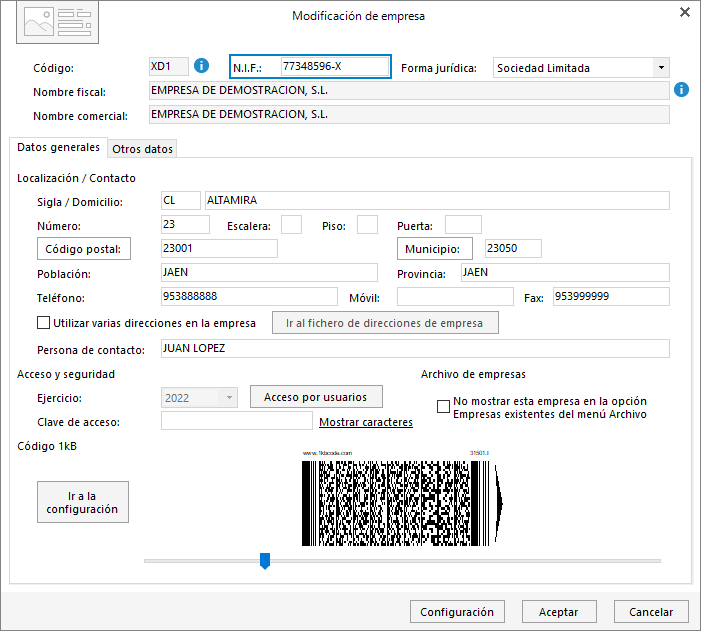
Task: Click the 1kB barcode image
Action: 402,499
